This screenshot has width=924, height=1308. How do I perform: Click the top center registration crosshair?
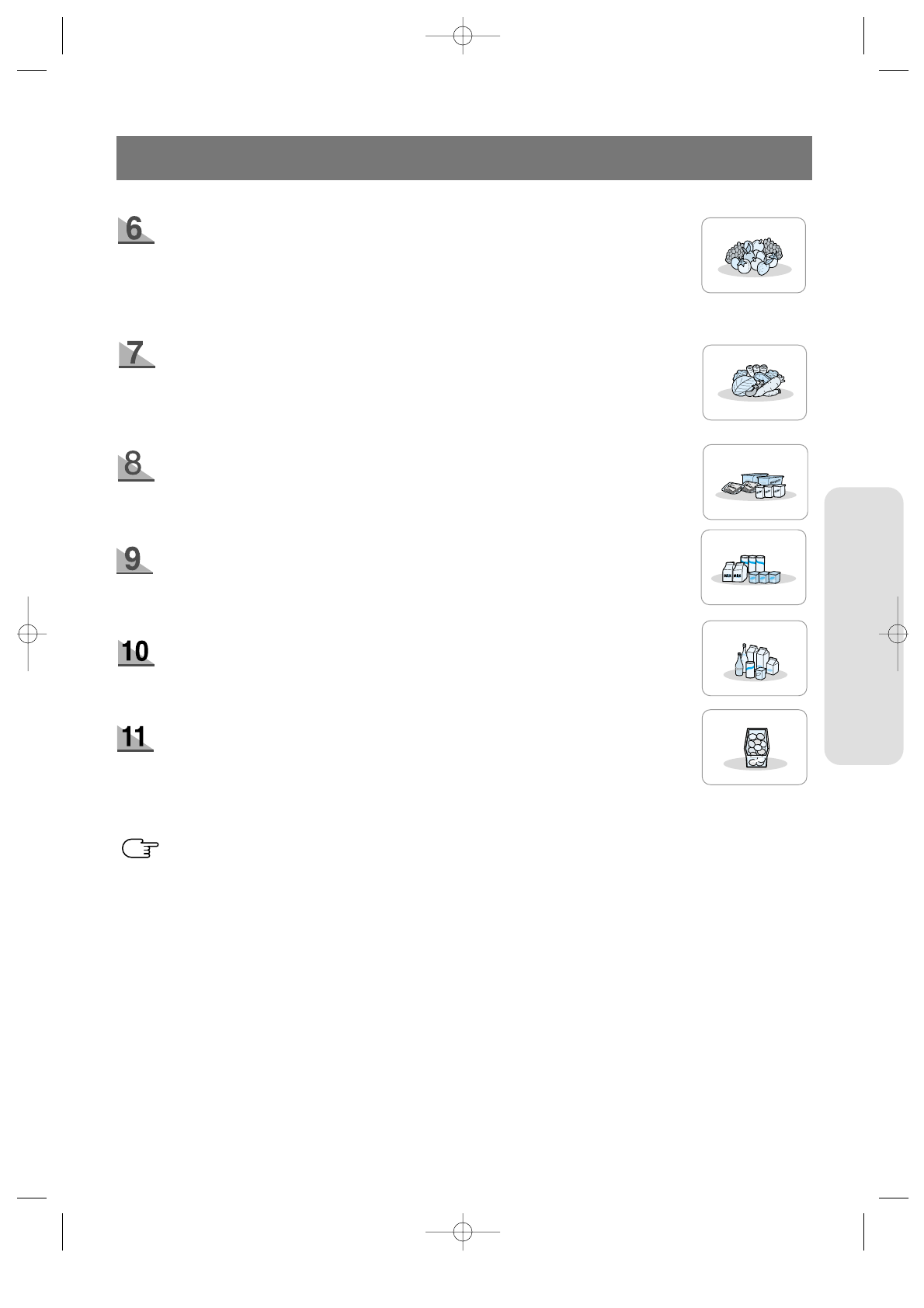(463, 36)
